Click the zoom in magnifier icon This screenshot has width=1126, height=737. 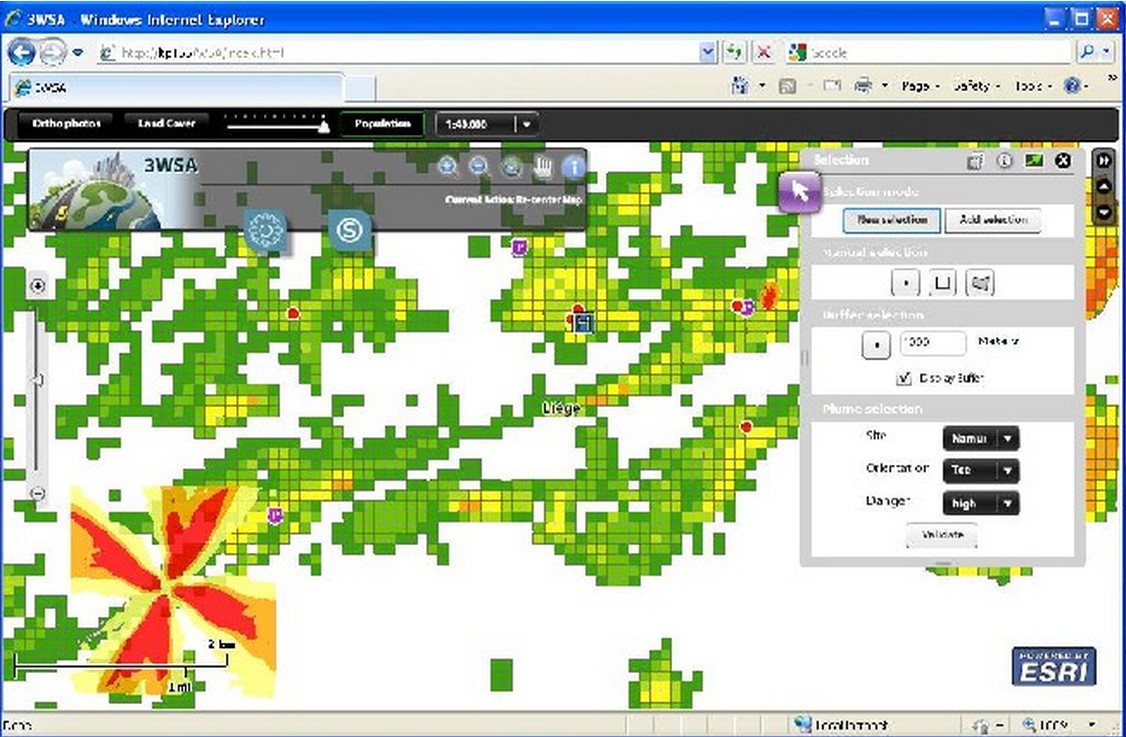point(448,167)
